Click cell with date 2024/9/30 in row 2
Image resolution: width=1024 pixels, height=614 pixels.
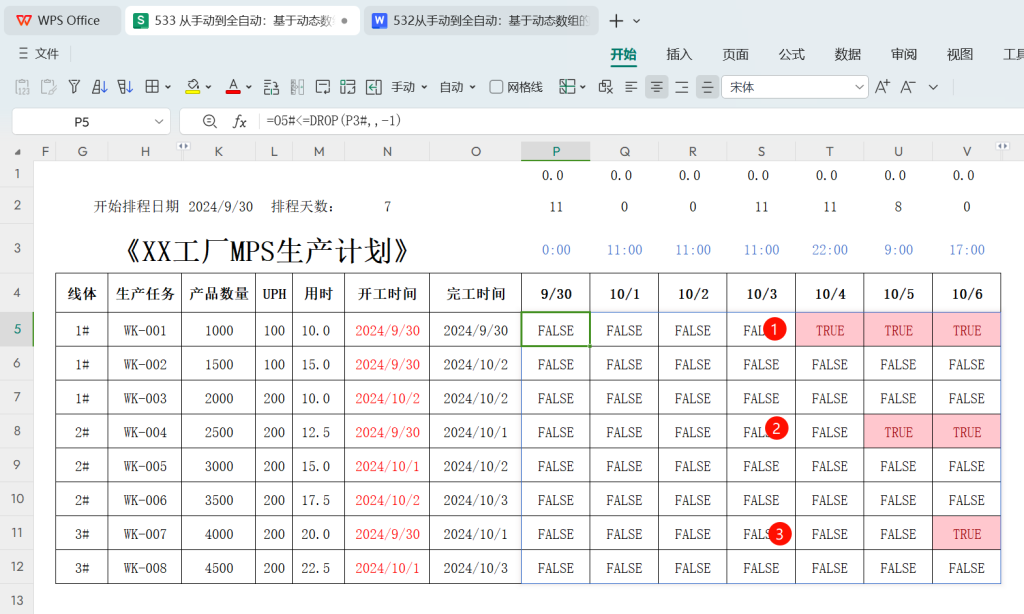[x=220, y=206]
